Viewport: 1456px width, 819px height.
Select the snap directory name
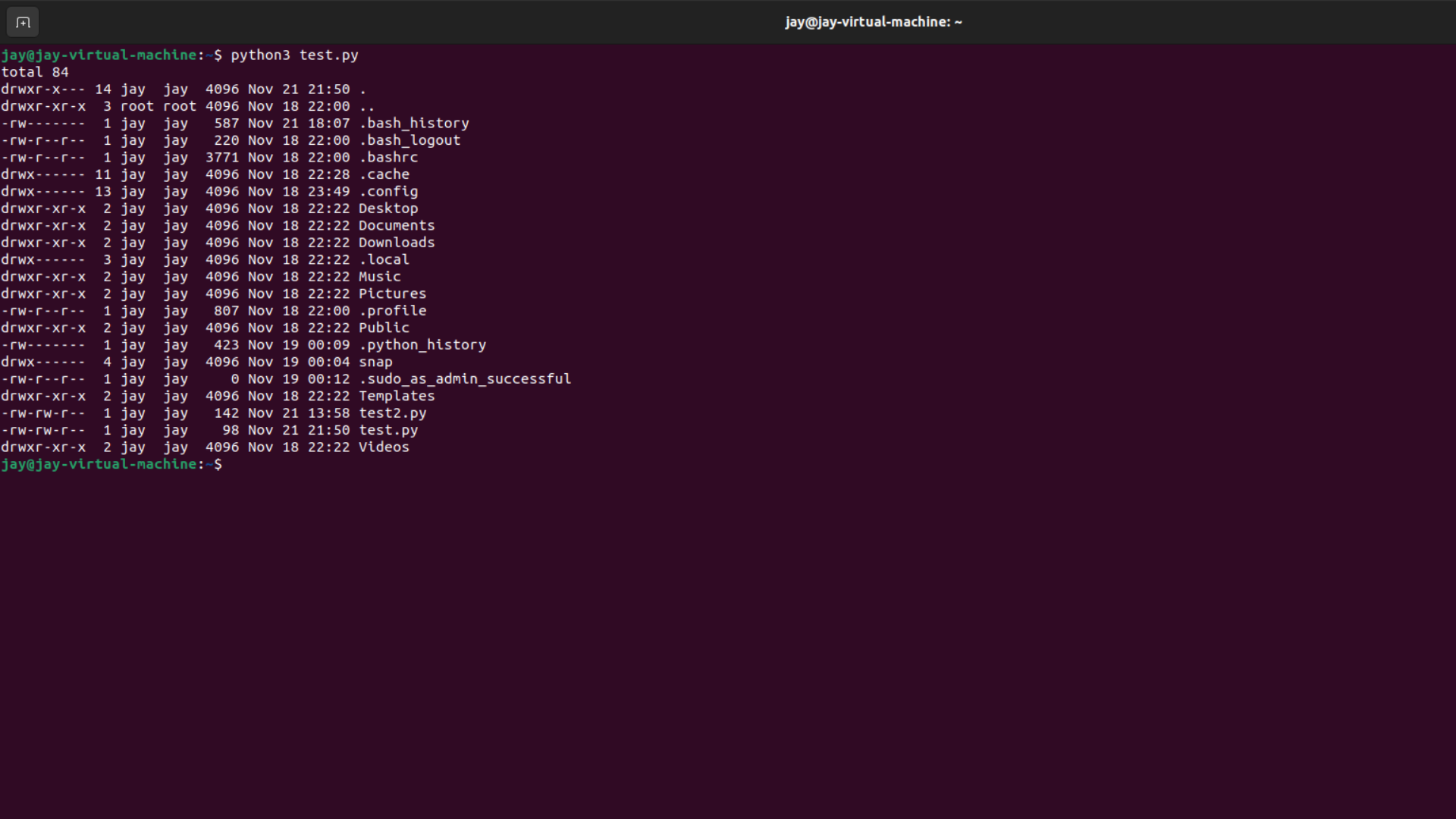pos(375,362)
